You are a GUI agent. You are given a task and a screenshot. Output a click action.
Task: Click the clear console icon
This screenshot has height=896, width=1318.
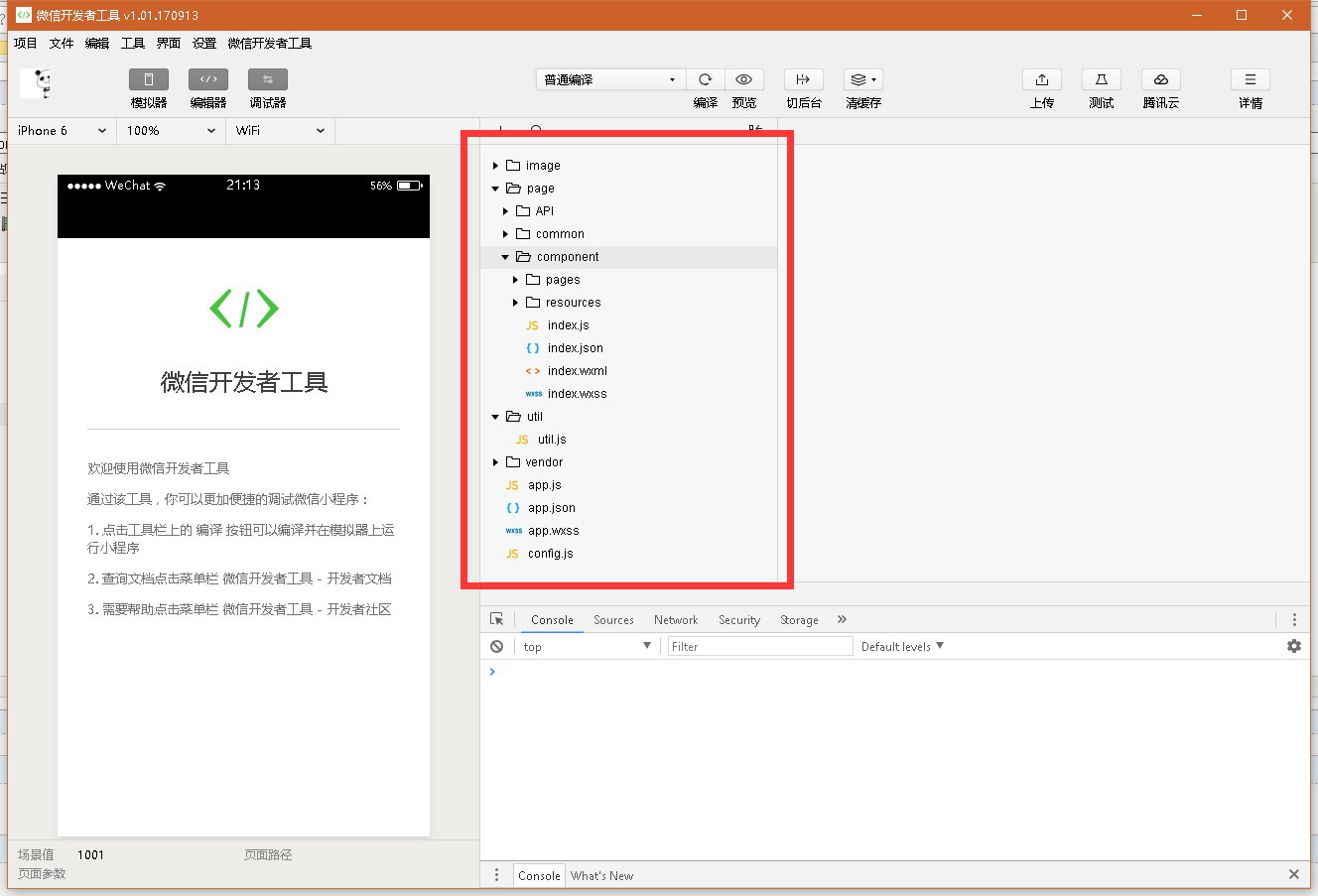pyautogui.click(x=496, y=646)
